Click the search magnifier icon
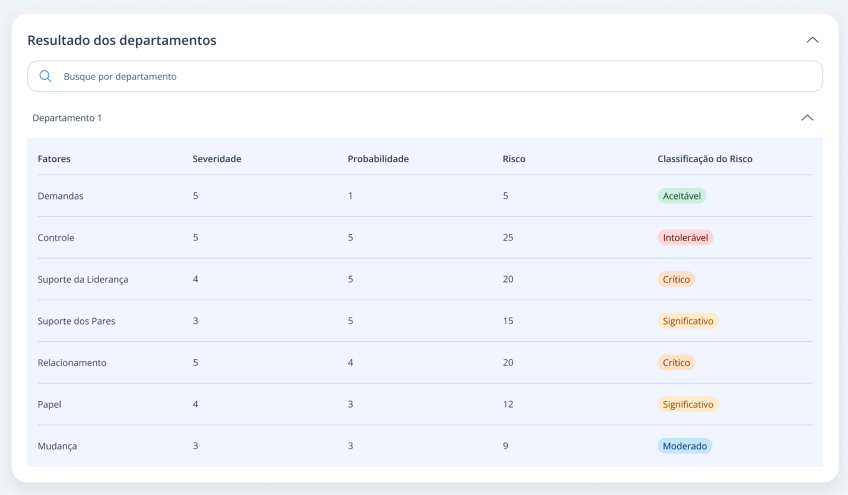848x495 pixels. point(45,76)
